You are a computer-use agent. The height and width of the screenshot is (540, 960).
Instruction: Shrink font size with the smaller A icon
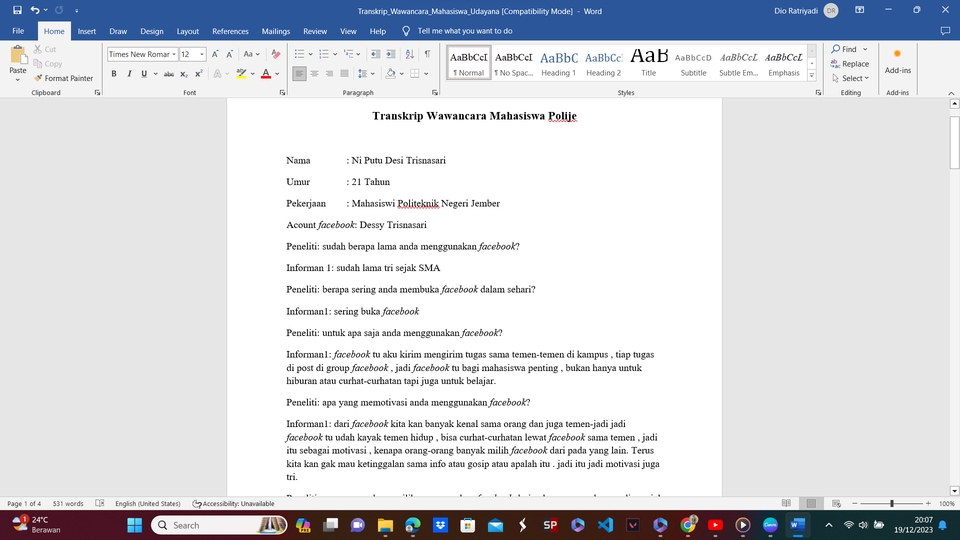[230, 54]
